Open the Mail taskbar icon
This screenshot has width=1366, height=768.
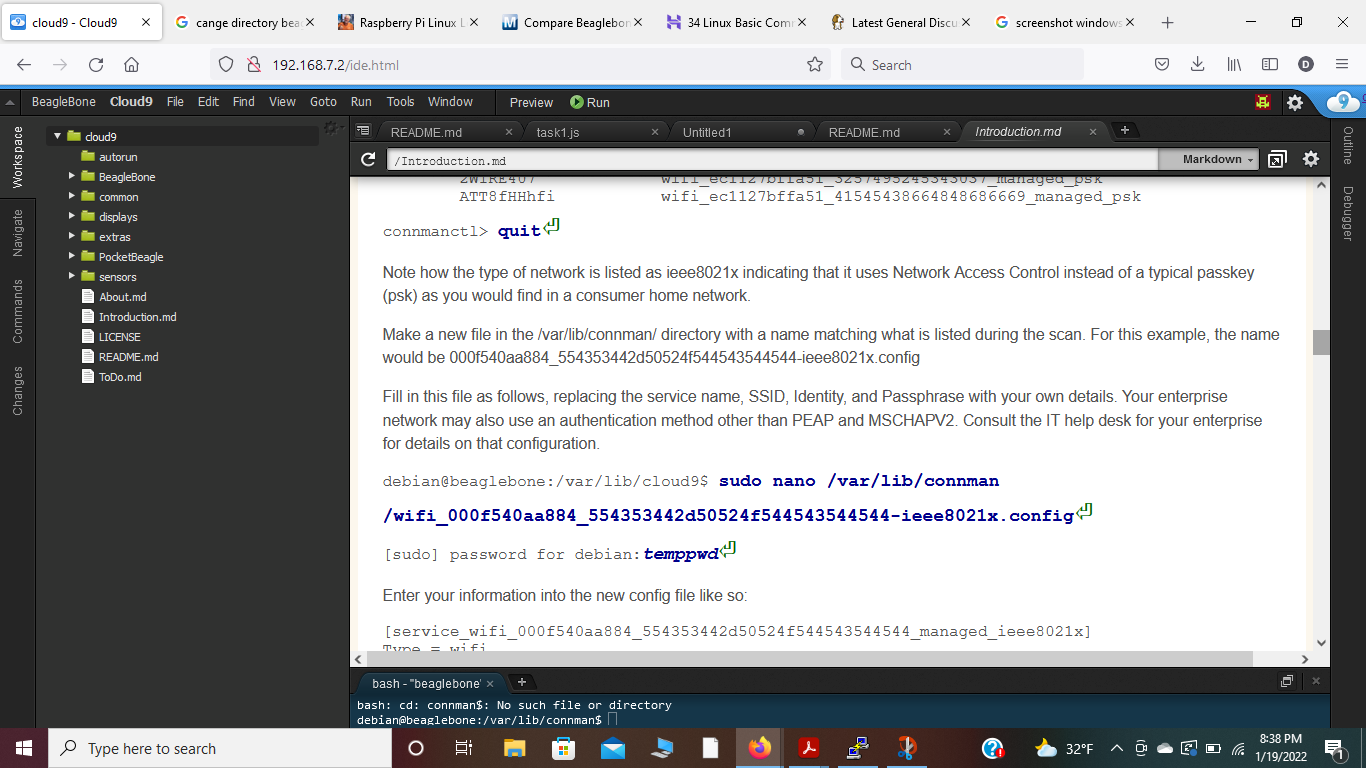(x=613, y=748)
